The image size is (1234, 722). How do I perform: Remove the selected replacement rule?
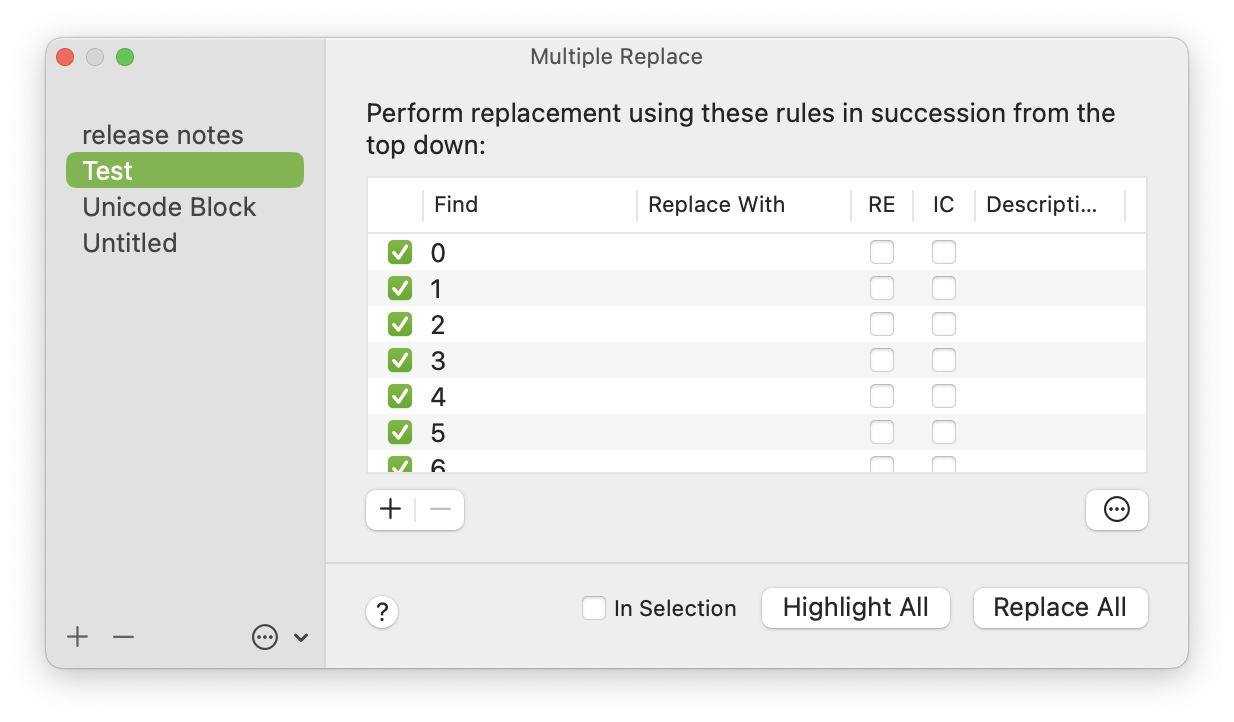point(440,509)
